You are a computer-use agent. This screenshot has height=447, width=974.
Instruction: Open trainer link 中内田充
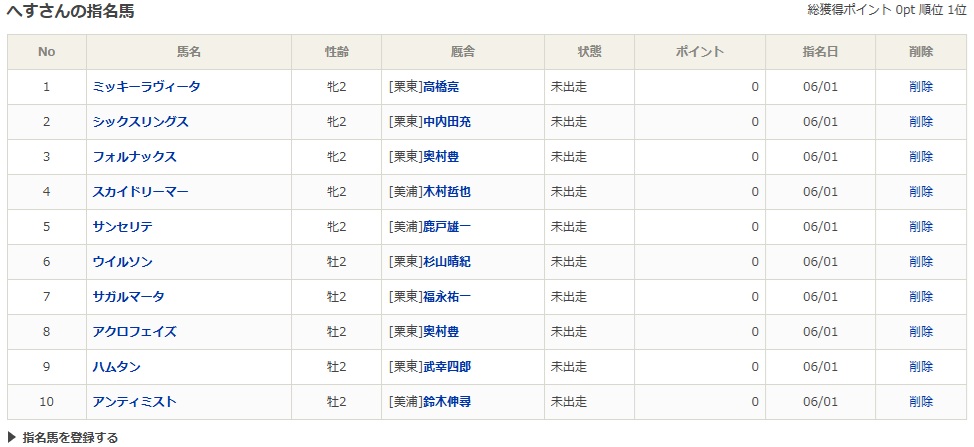click(x=447, y=122)
